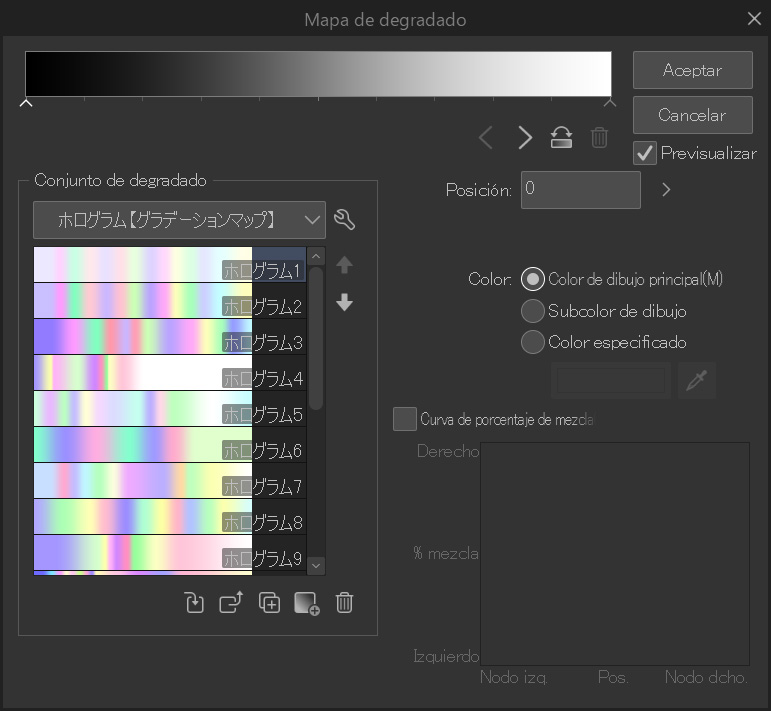Select the Subcolor de dibujo radio option
Image resolution: width=771 pixels, height=711 pixels.
[x=533, y=311]
